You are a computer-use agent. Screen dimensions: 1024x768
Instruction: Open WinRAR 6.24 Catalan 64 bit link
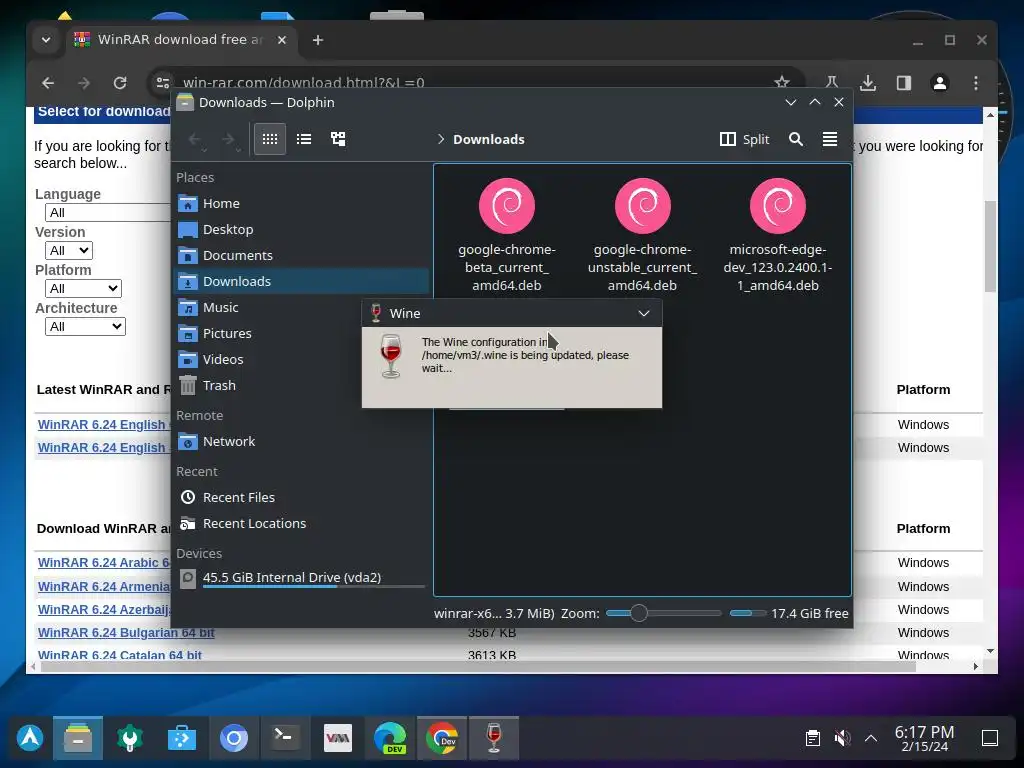pyautogui.click(x=120, y=655)
